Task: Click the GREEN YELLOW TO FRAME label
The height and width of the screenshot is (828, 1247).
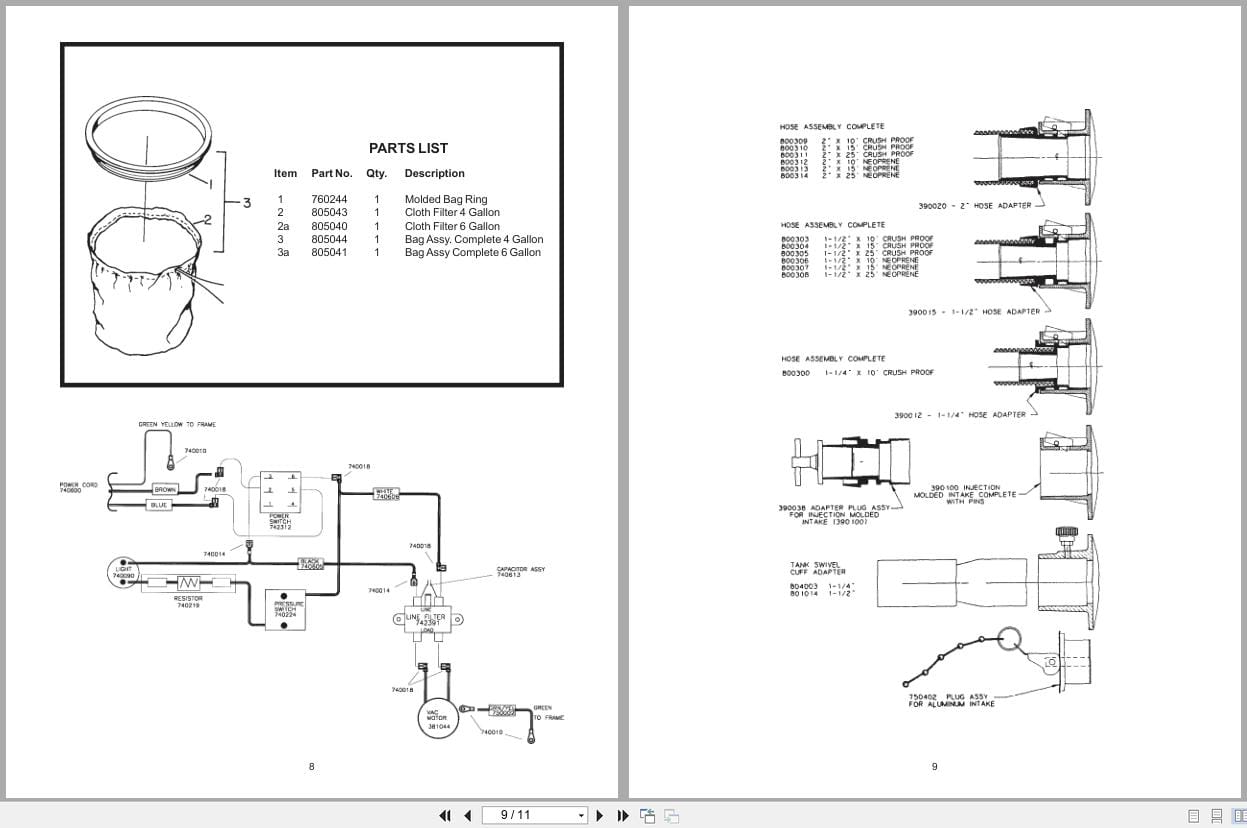Action: pyautogui.click(x=177, y=425)
